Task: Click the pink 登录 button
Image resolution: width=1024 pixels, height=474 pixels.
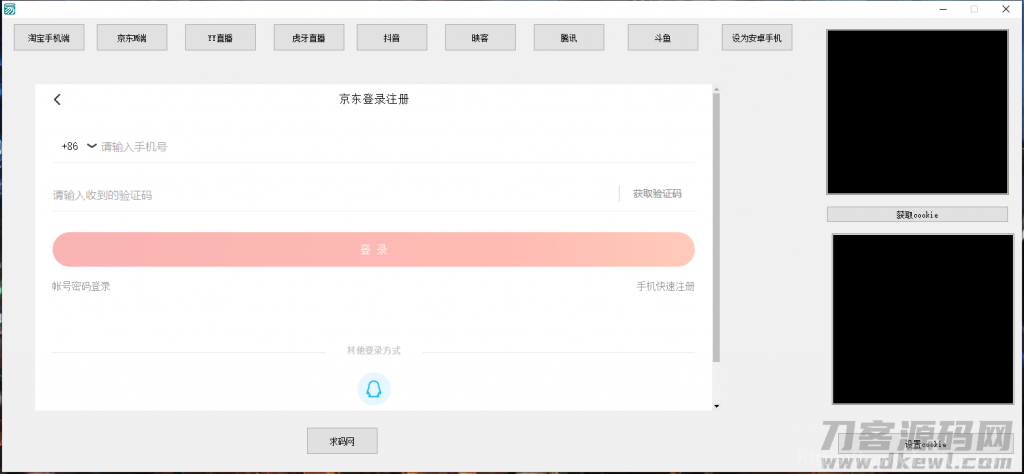Action: click(374, 249)
